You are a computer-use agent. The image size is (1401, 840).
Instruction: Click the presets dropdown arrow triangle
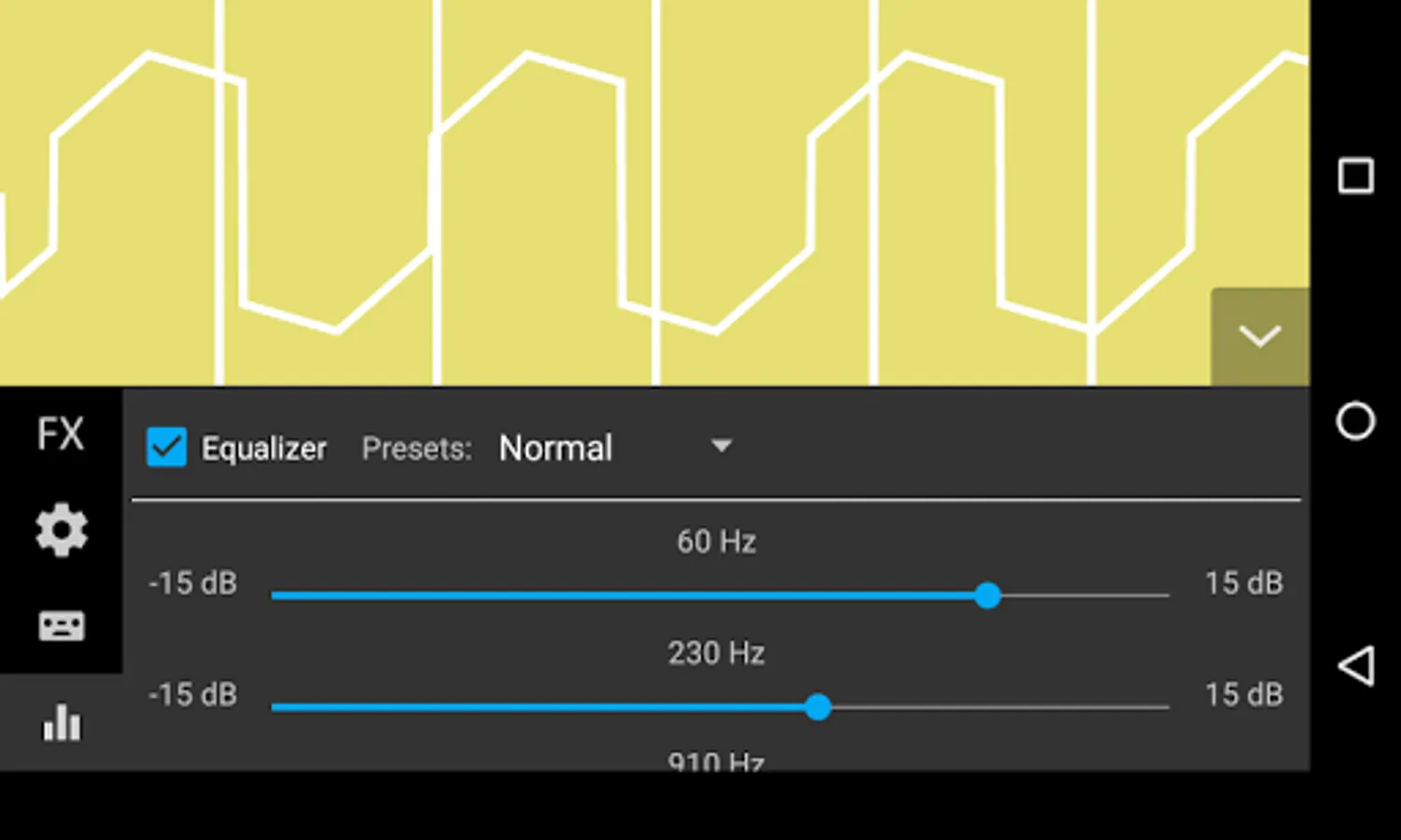(721, 446)
